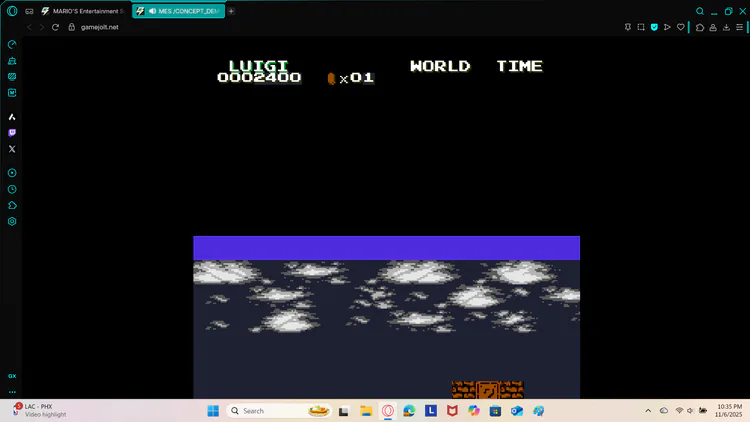
Task: Click the TIME label in game HUD
Action: point(519,66)
